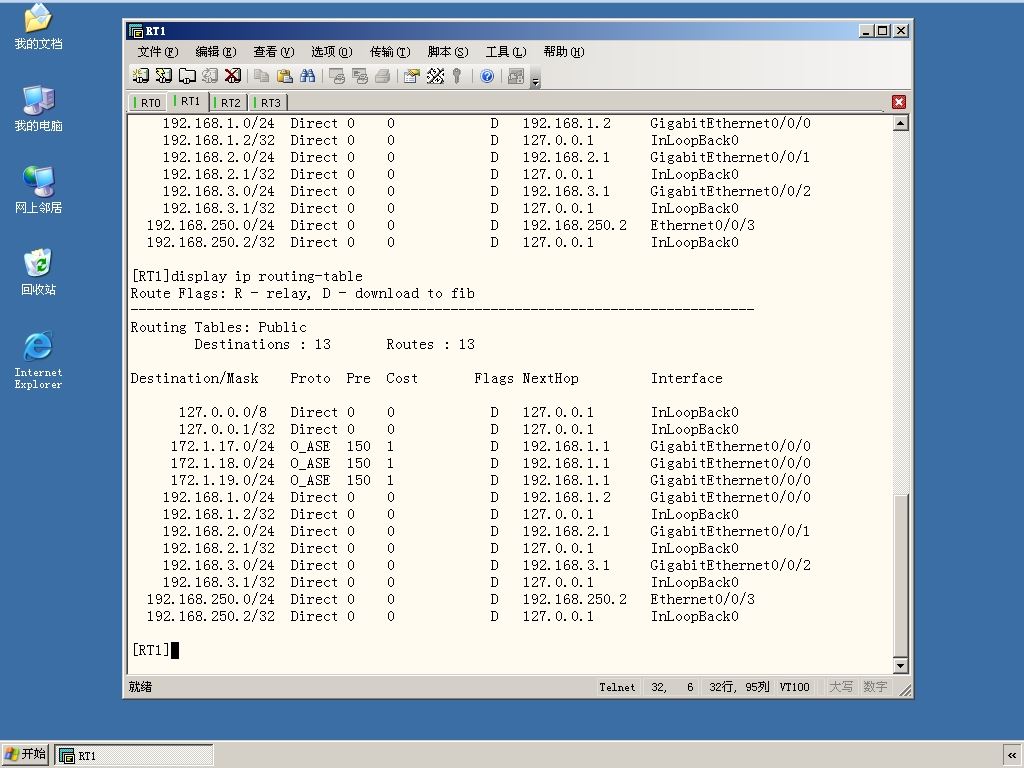
Task: Click the Quick Connect lightning icon
Action: click(164, 76)
